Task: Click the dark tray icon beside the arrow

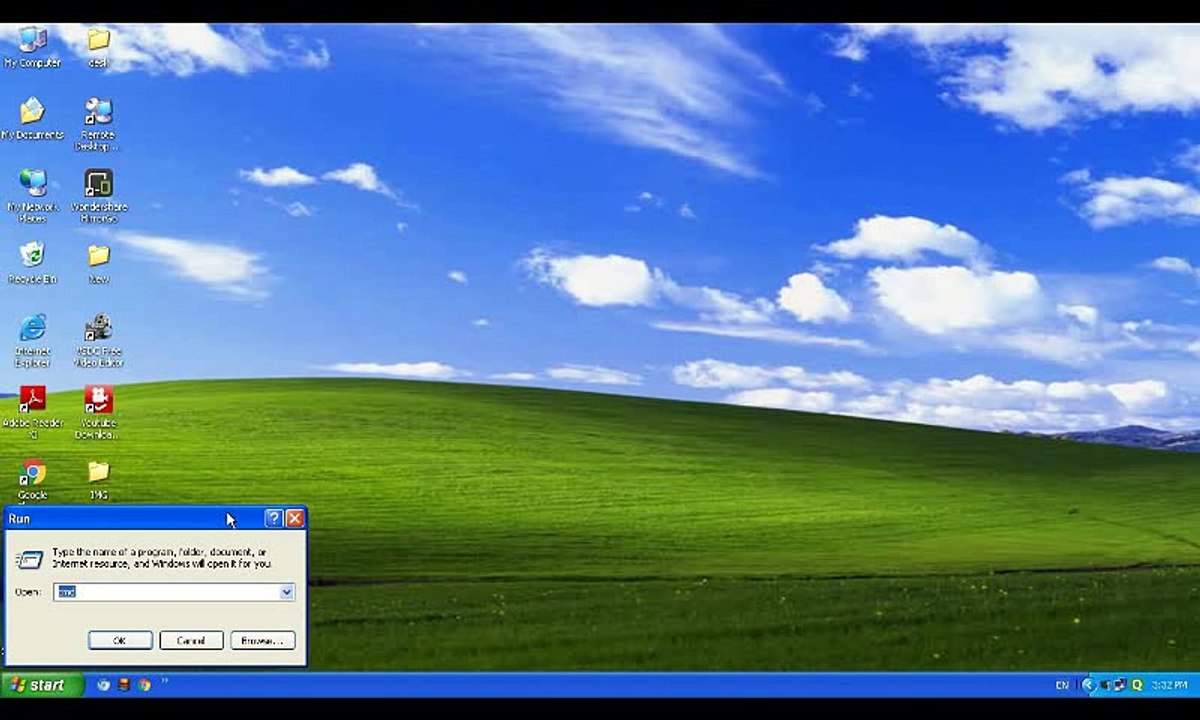Action: [x=1106, y=685]
